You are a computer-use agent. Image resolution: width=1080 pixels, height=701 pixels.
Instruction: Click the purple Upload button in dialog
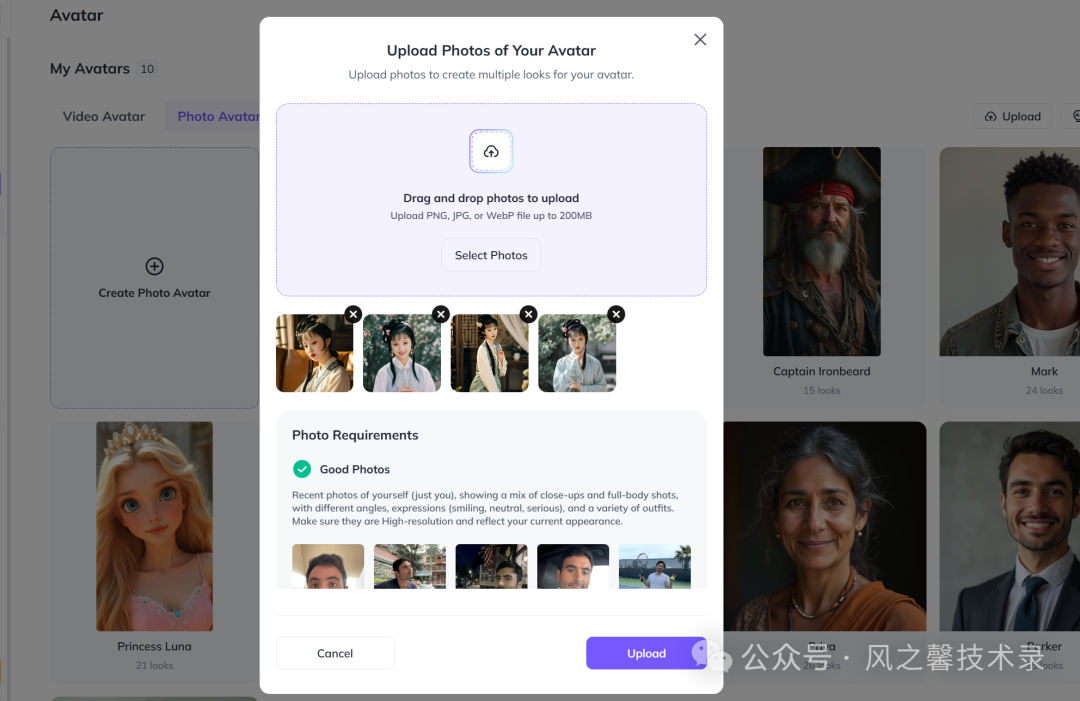(x=646, y=653)
